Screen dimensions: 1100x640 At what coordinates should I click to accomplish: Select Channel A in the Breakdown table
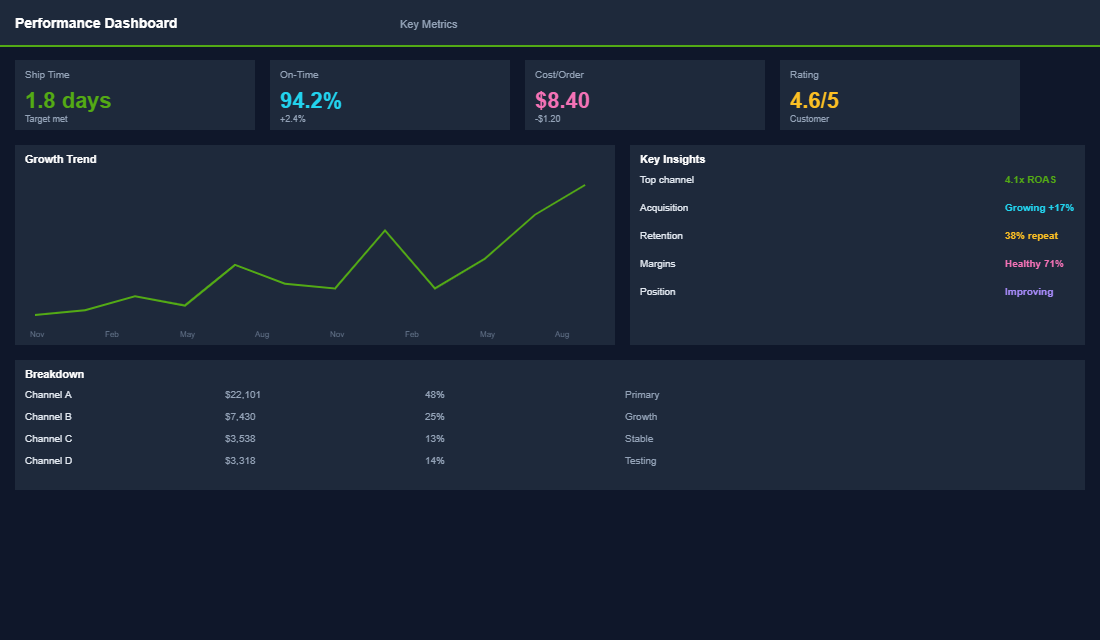48,394
